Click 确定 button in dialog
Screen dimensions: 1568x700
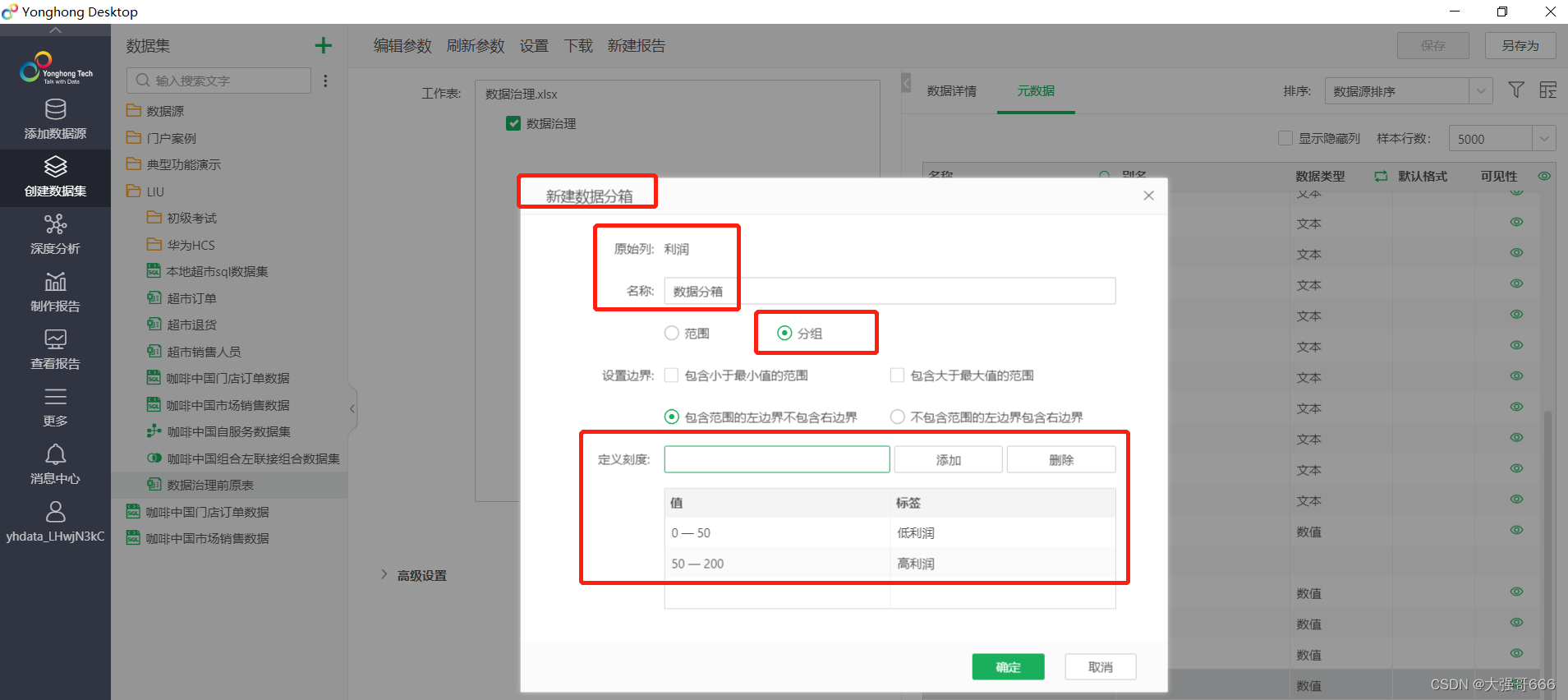1008,667
